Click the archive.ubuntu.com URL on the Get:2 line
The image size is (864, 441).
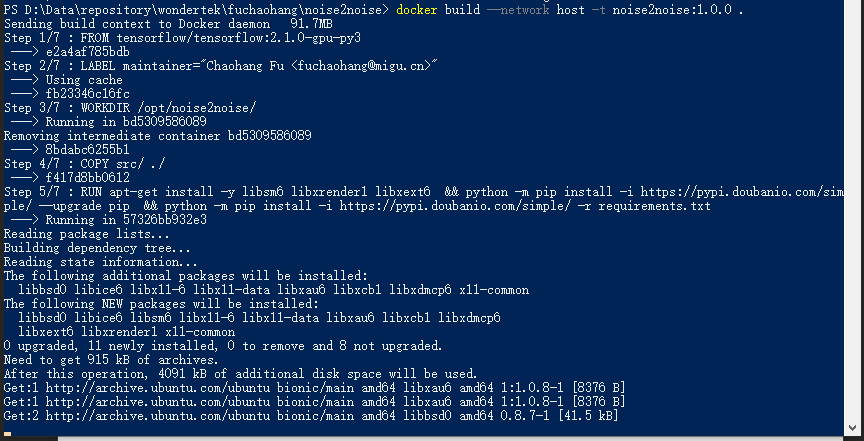click(x=158, y=415)
